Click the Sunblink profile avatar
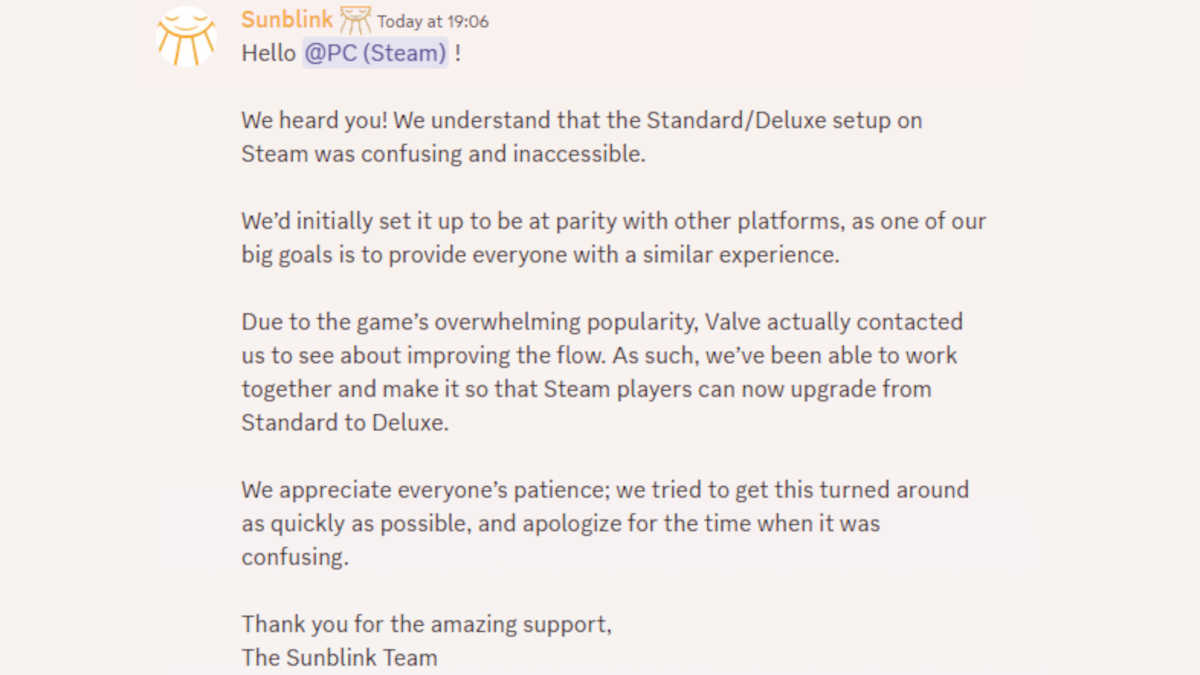 (x=186, y=37)
